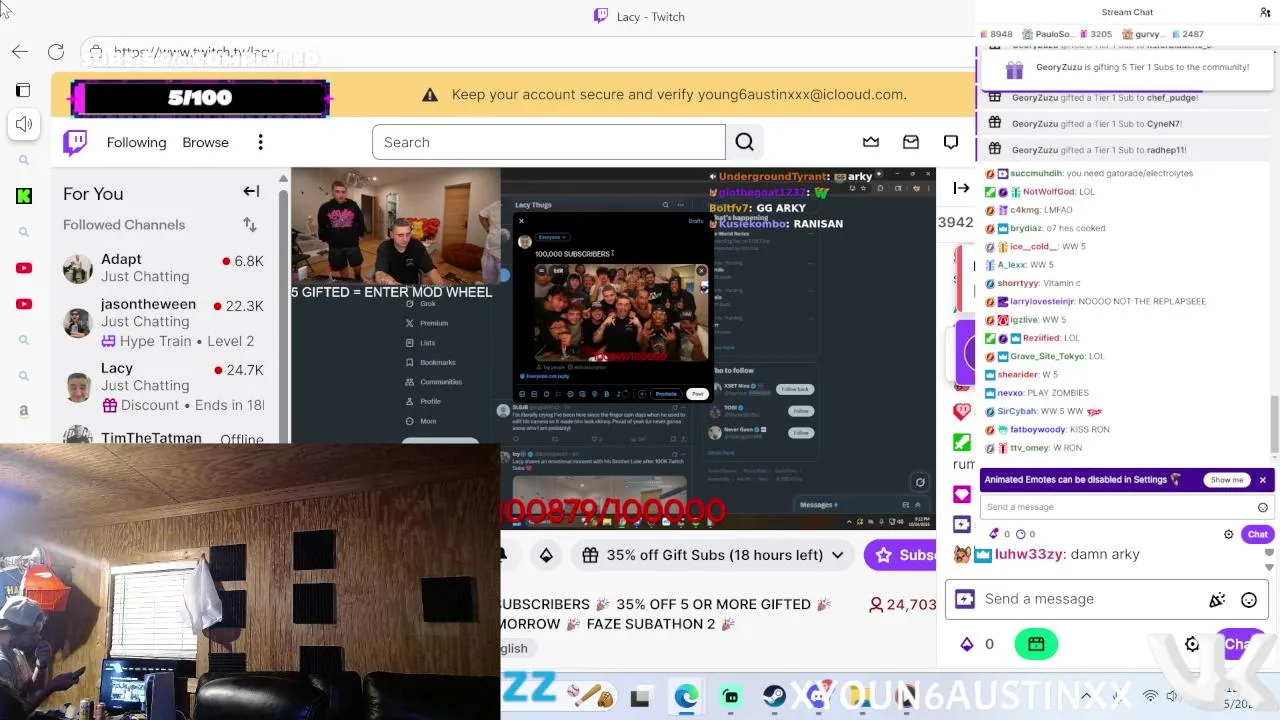Open emote picker in small inner chat box

tap(1263, 507)
